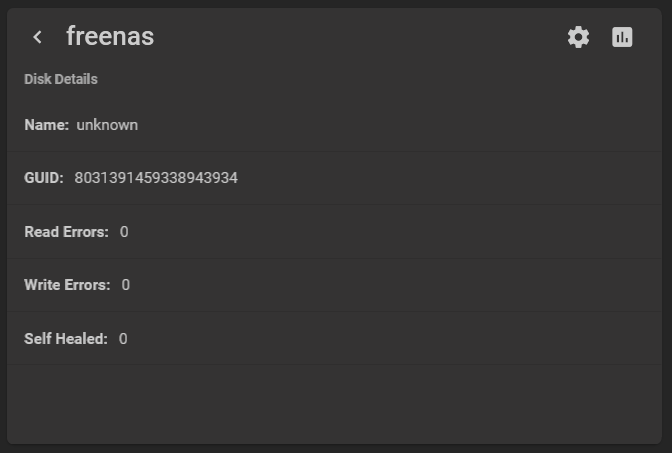Click blank space at end of Write Errors row
The height and width of the screenshot is (453, 672).
394,285
